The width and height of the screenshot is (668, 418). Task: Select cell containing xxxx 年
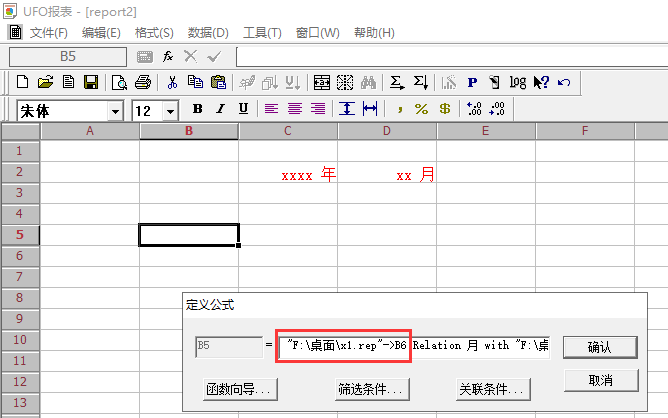(x=288, y=173)
